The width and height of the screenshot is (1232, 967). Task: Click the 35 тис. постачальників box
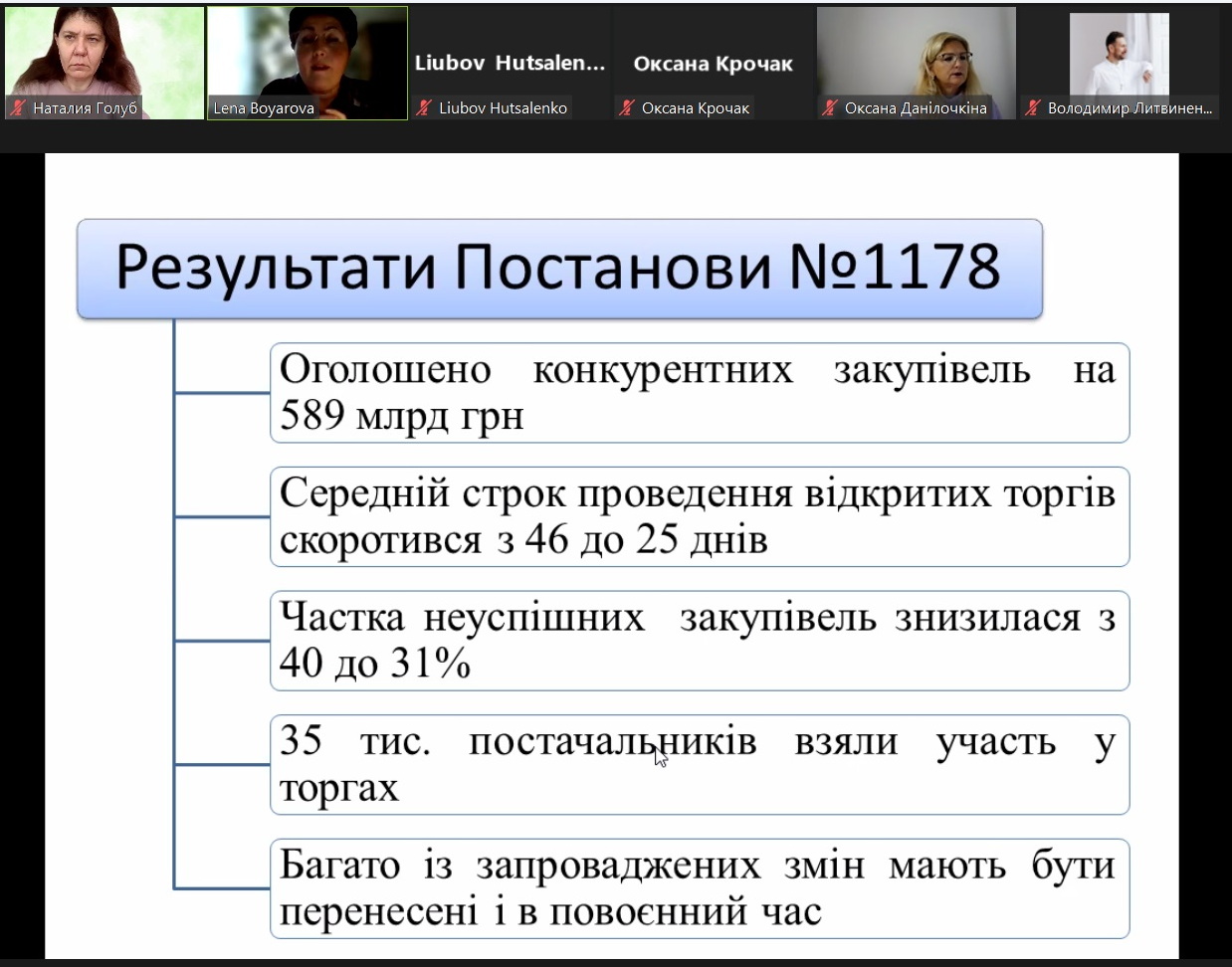coord(699,764)
